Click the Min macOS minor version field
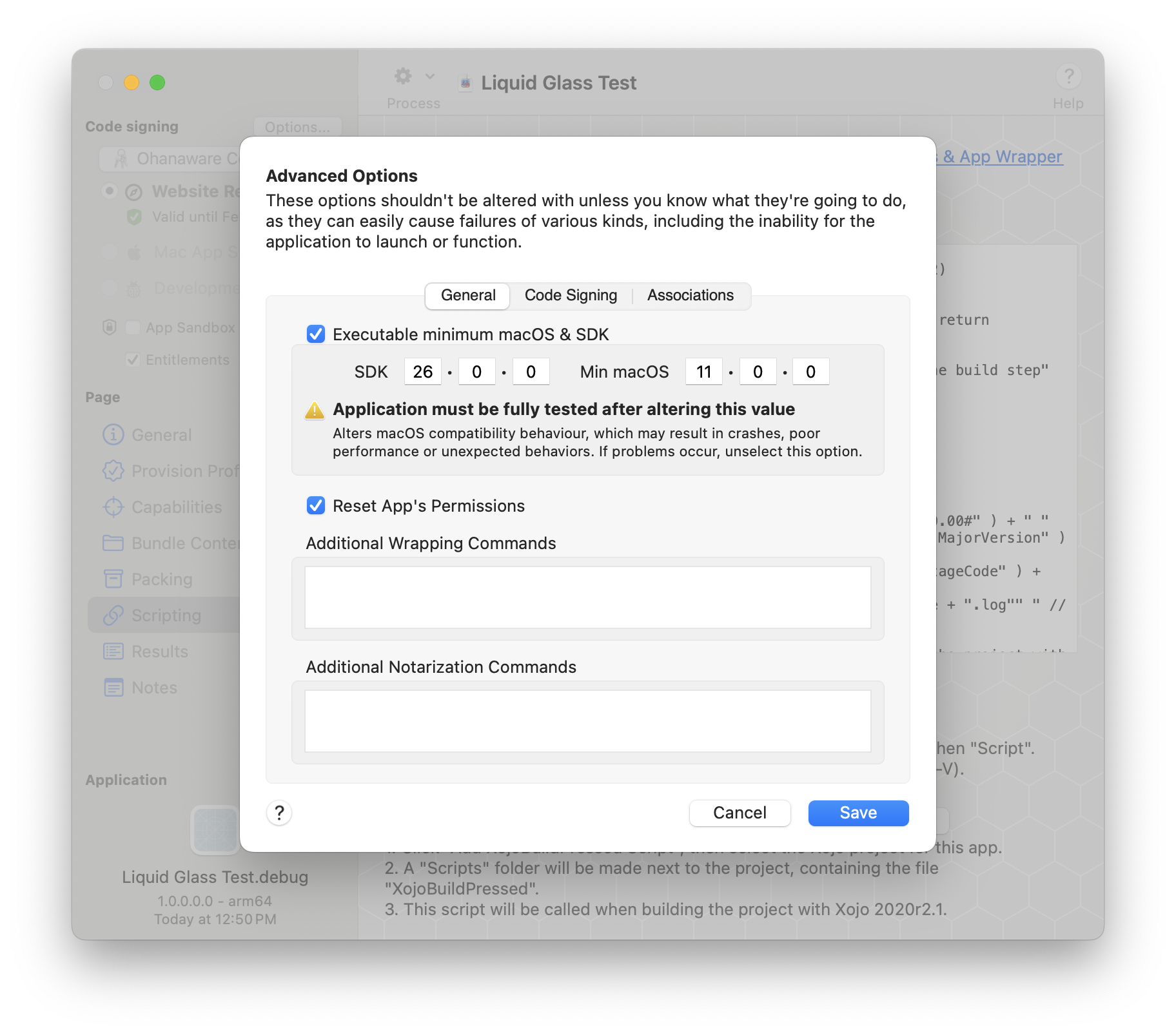This screenshot has width=1176, height=1035. click(758, 372)
